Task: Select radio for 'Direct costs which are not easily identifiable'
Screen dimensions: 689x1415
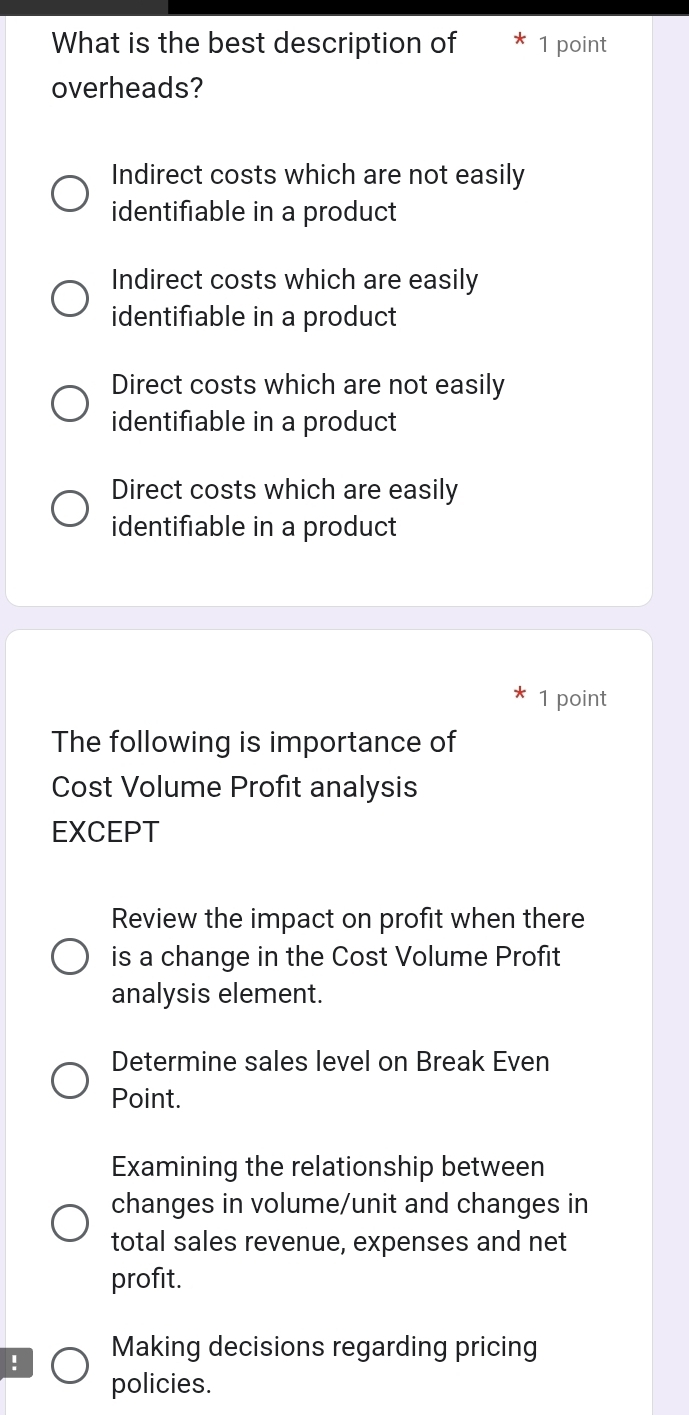Action: (69, 404)
